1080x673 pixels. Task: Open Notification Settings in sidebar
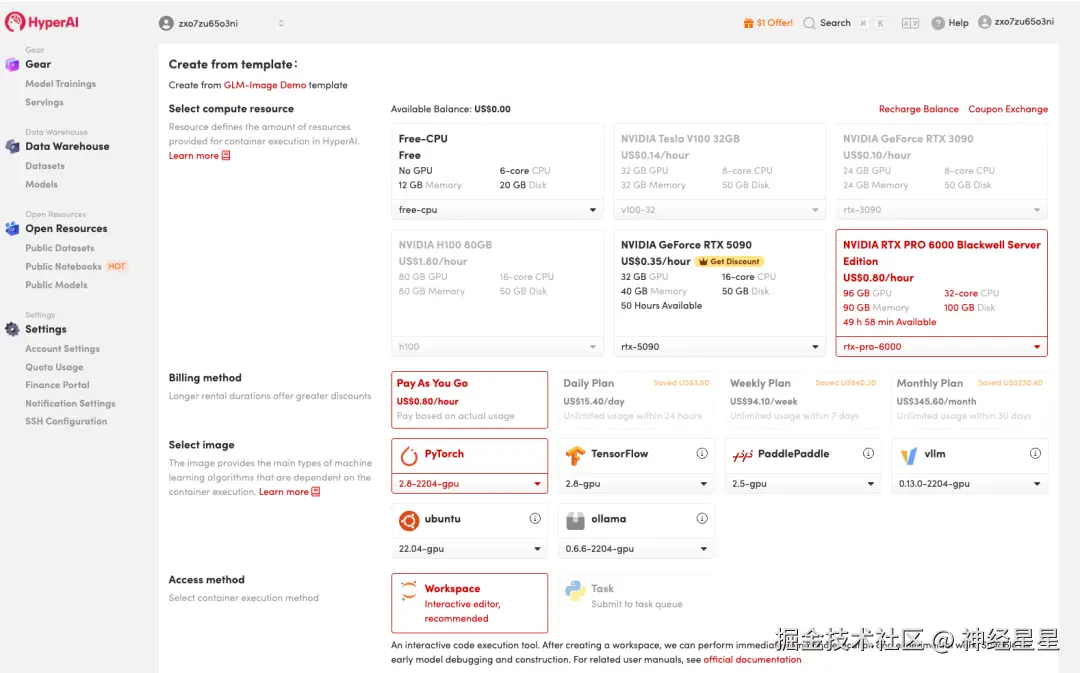click(x=70, y=403)
